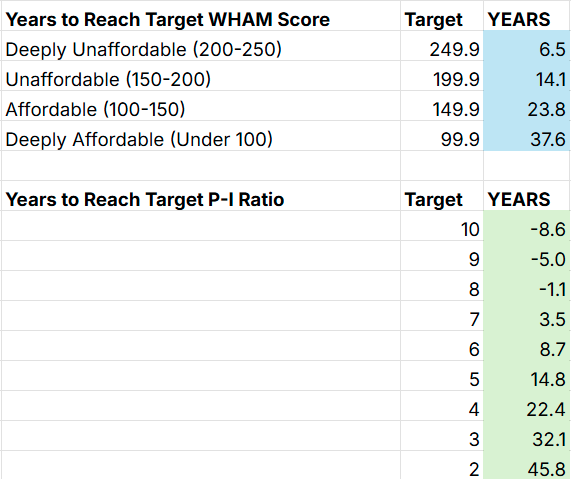The width and height of the screenshot is (571, 479).
Task: Select the blue years cell 23.8
Action: coord(527,106)
